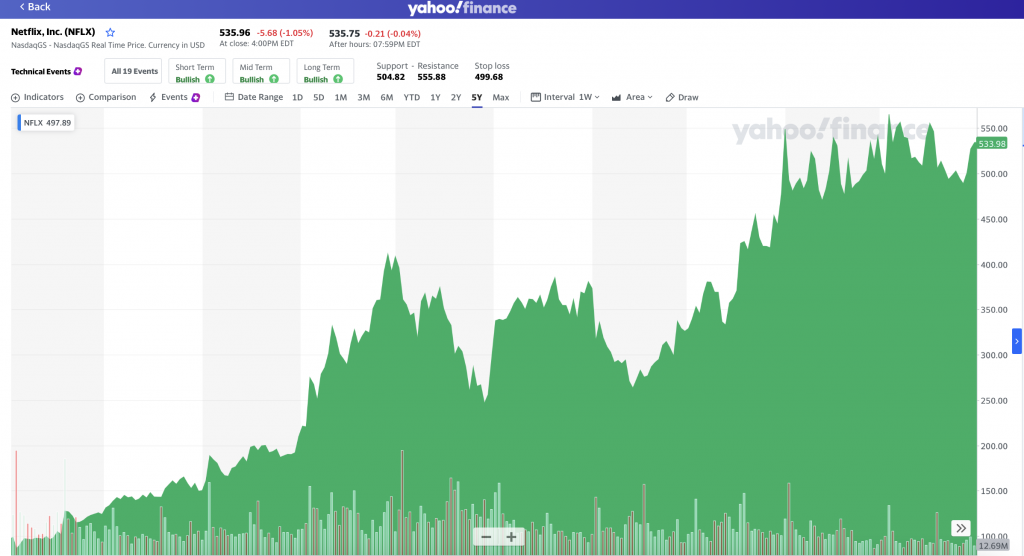The width and height of the screenshot is (1024, 556).
Task: Select the 5Y range tab
Action: 477,97
